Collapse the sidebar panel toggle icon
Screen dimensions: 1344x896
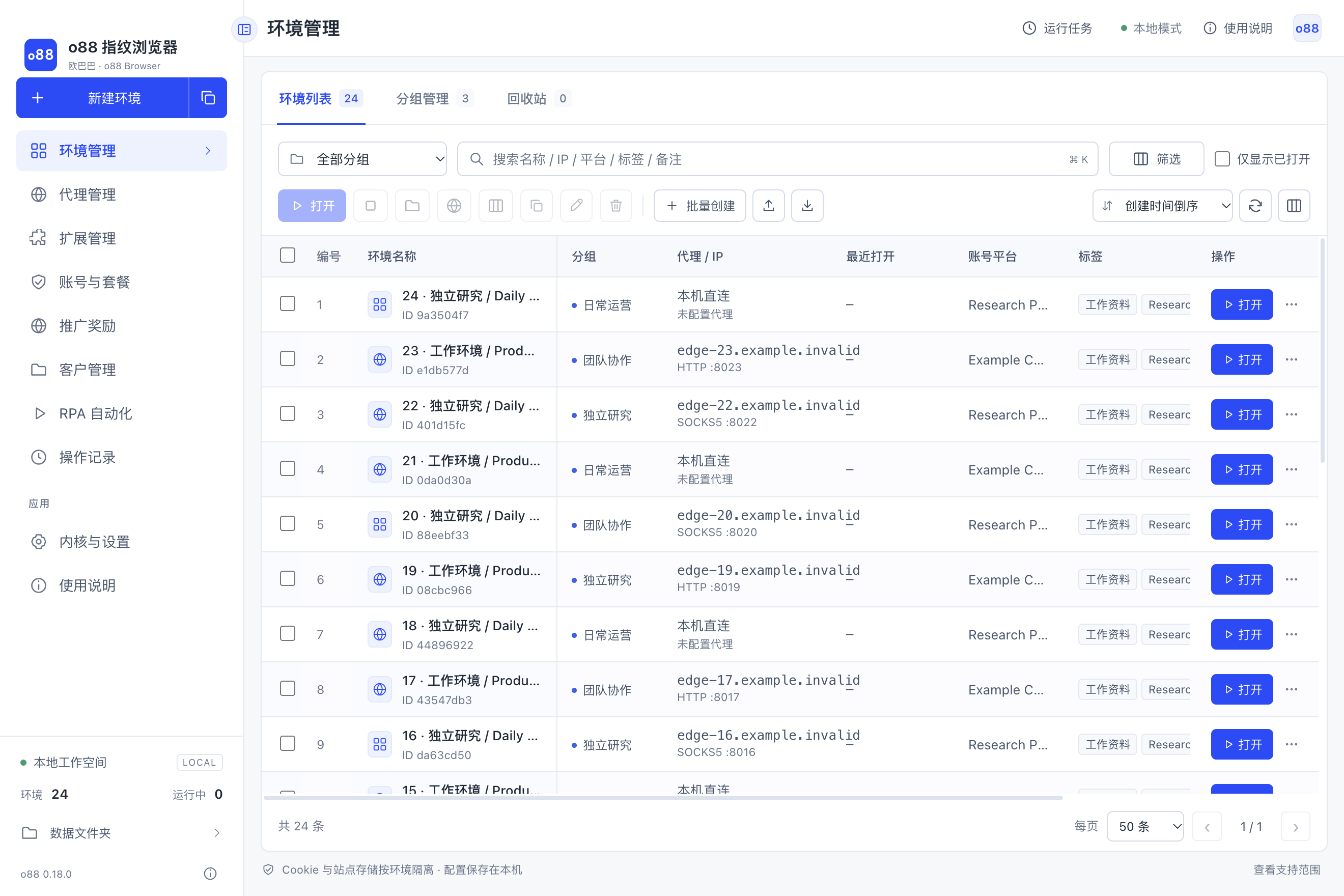coord(244,29)
